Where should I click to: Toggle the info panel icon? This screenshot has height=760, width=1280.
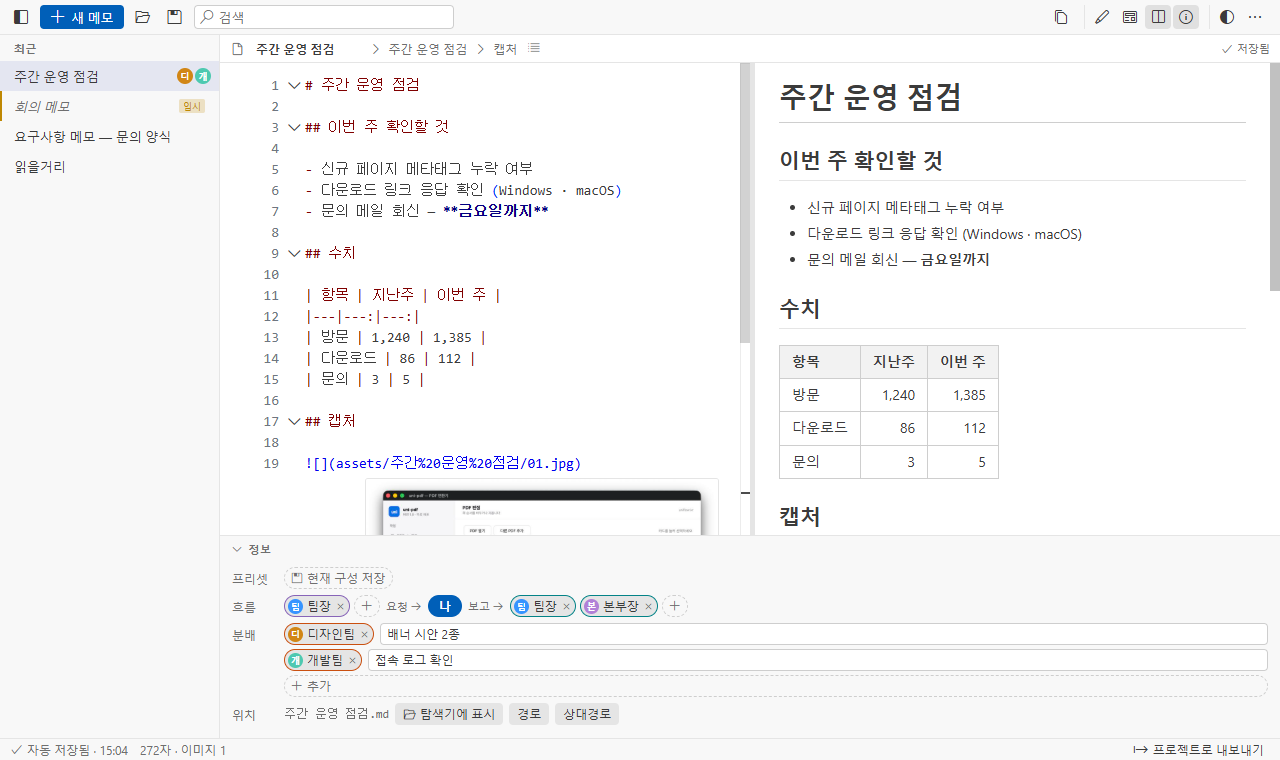pos(1186,17)
